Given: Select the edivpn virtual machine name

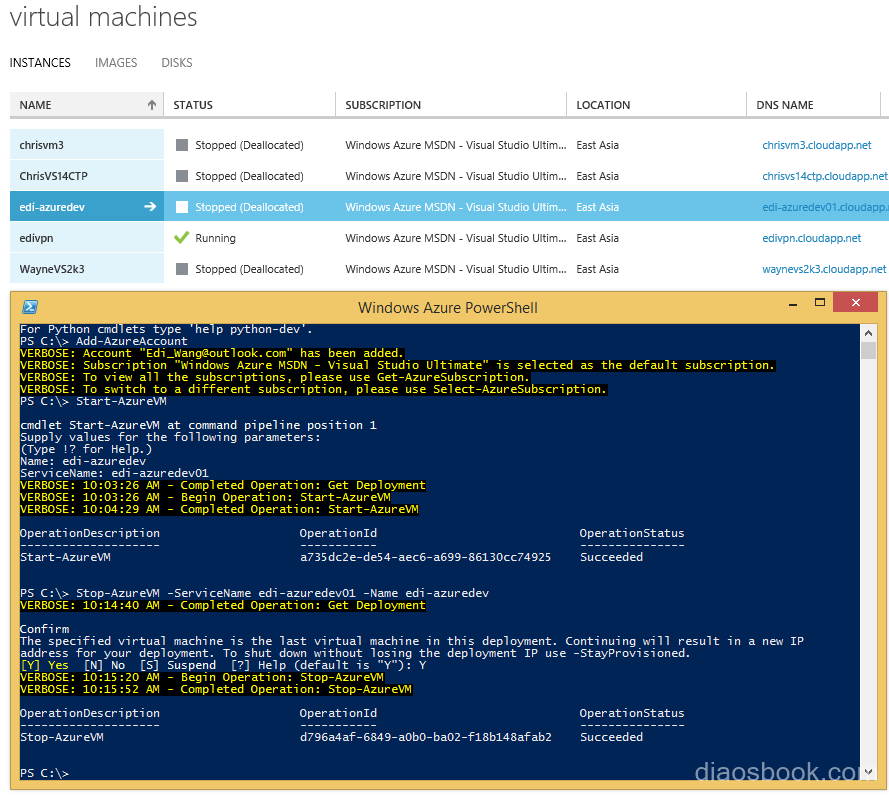Looking at the screenshot, I should [x=36, y=238].
